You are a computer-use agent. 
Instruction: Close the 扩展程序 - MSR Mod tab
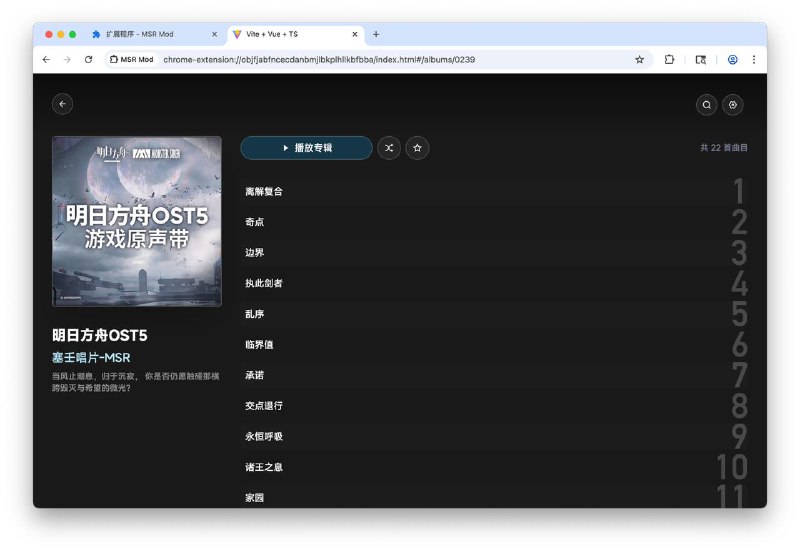tap(214, 34)
